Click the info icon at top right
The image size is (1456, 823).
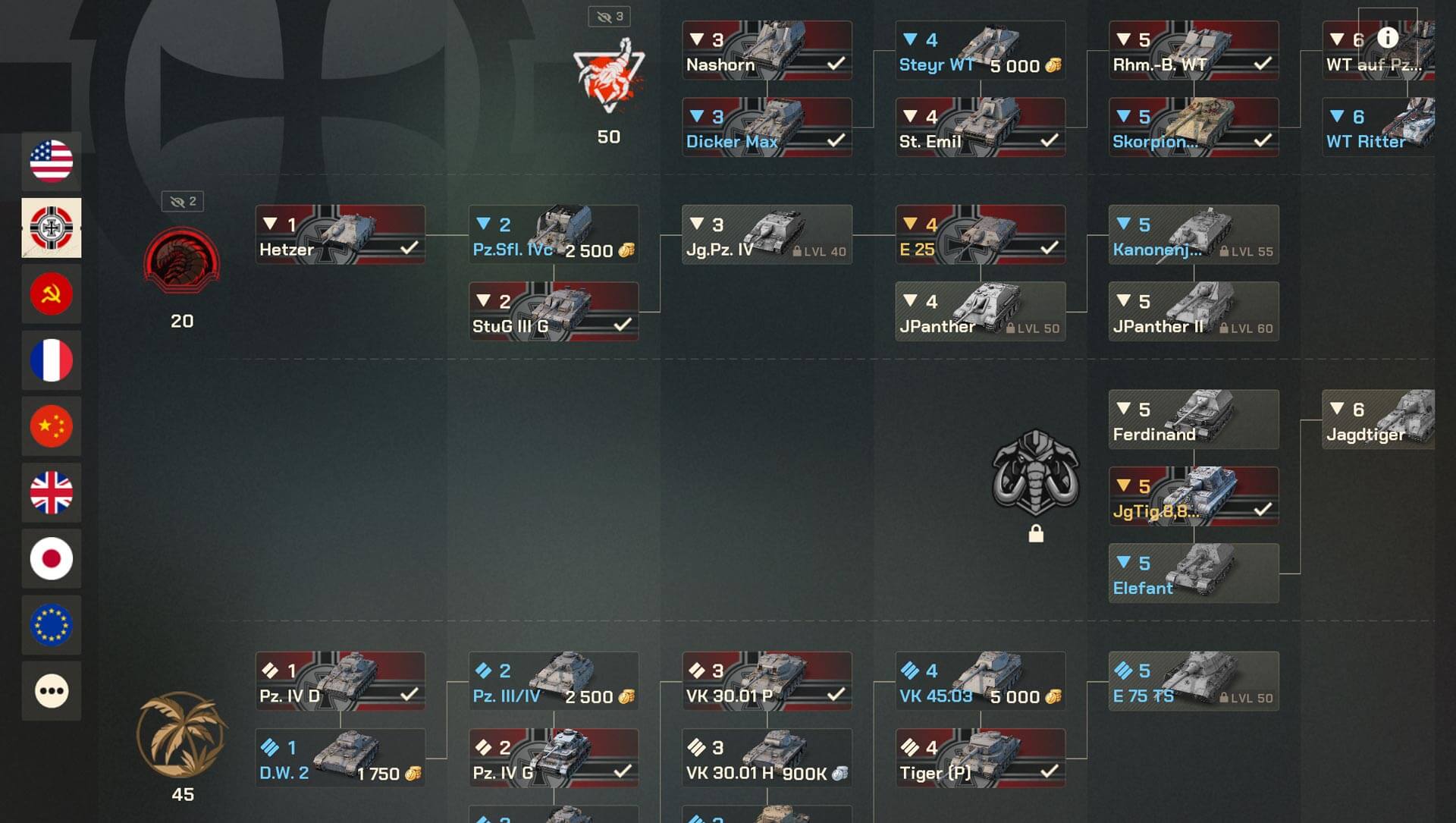pyautogui.click(x=1388, y=37)
